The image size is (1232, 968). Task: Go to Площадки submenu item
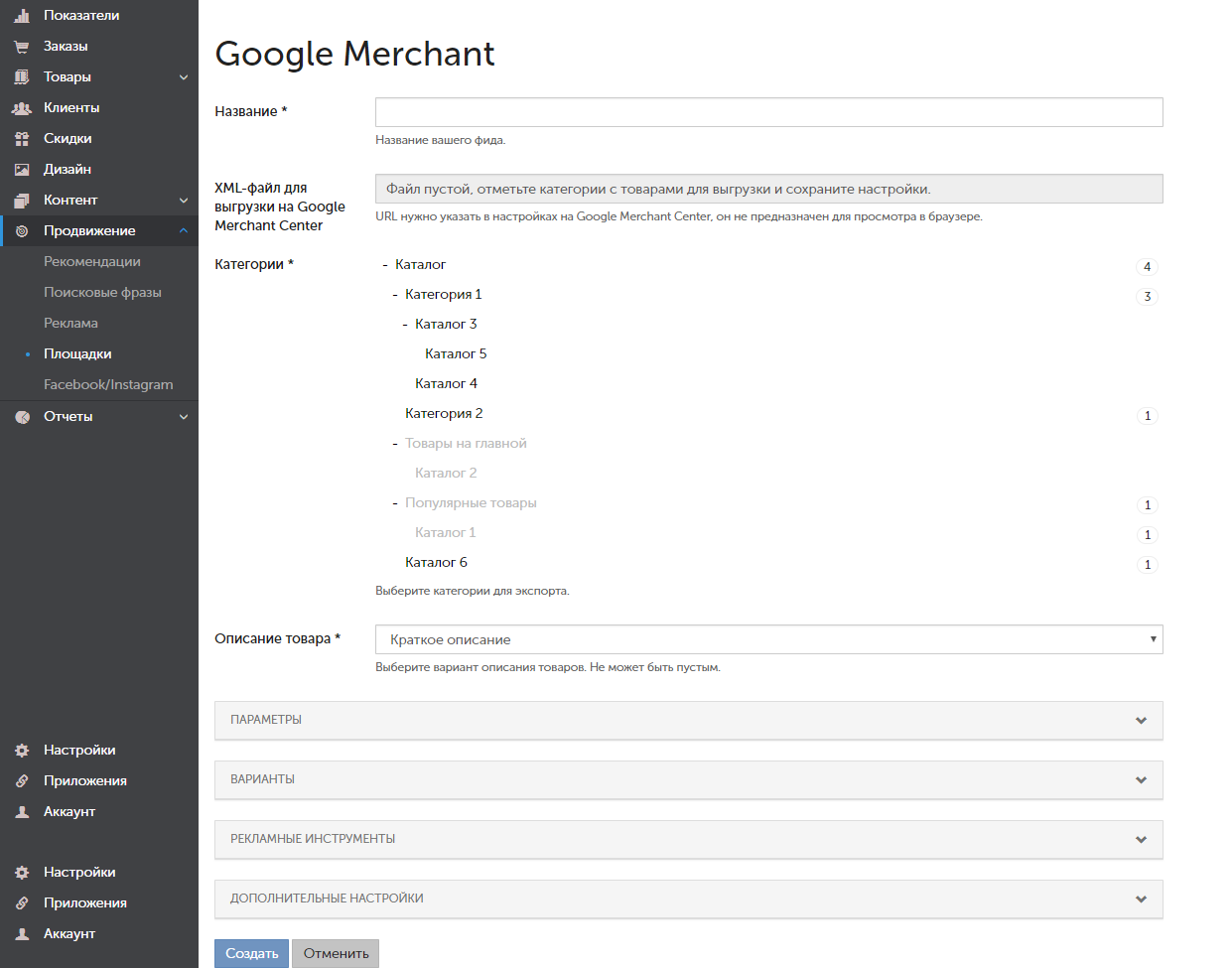point(77,353)
